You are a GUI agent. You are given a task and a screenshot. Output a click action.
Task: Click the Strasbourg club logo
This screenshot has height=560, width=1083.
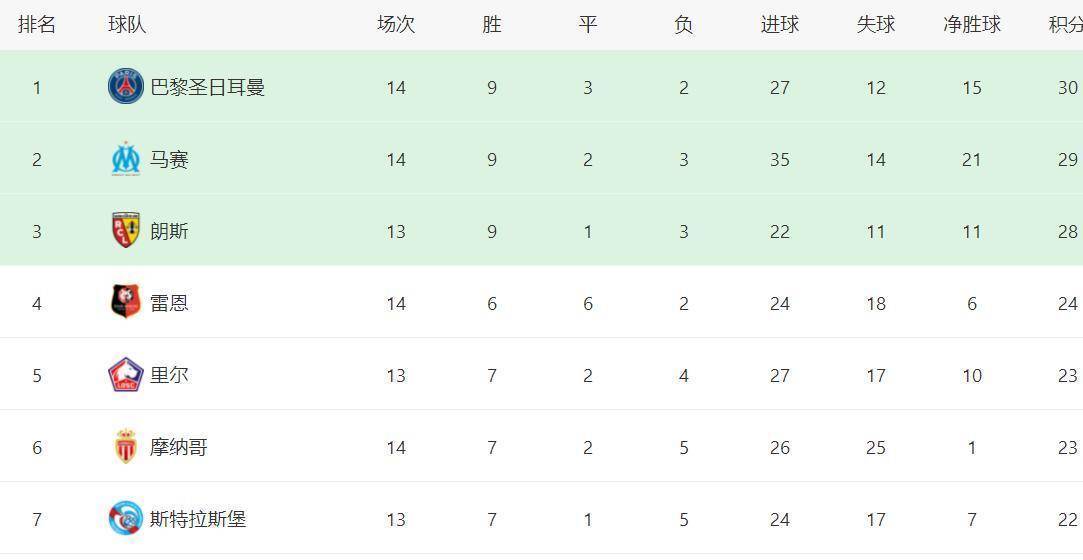(126, 519)
